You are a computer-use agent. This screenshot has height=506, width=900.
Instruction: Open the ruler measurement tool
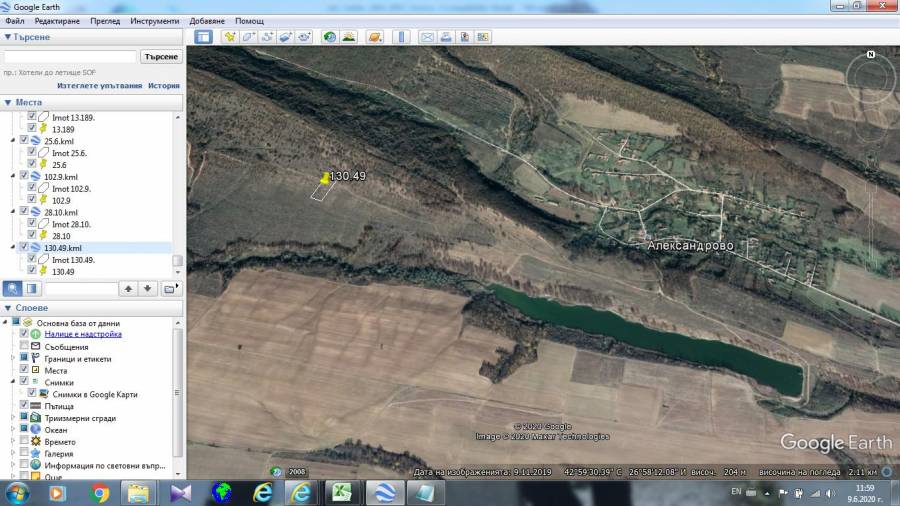coord(402,37)
